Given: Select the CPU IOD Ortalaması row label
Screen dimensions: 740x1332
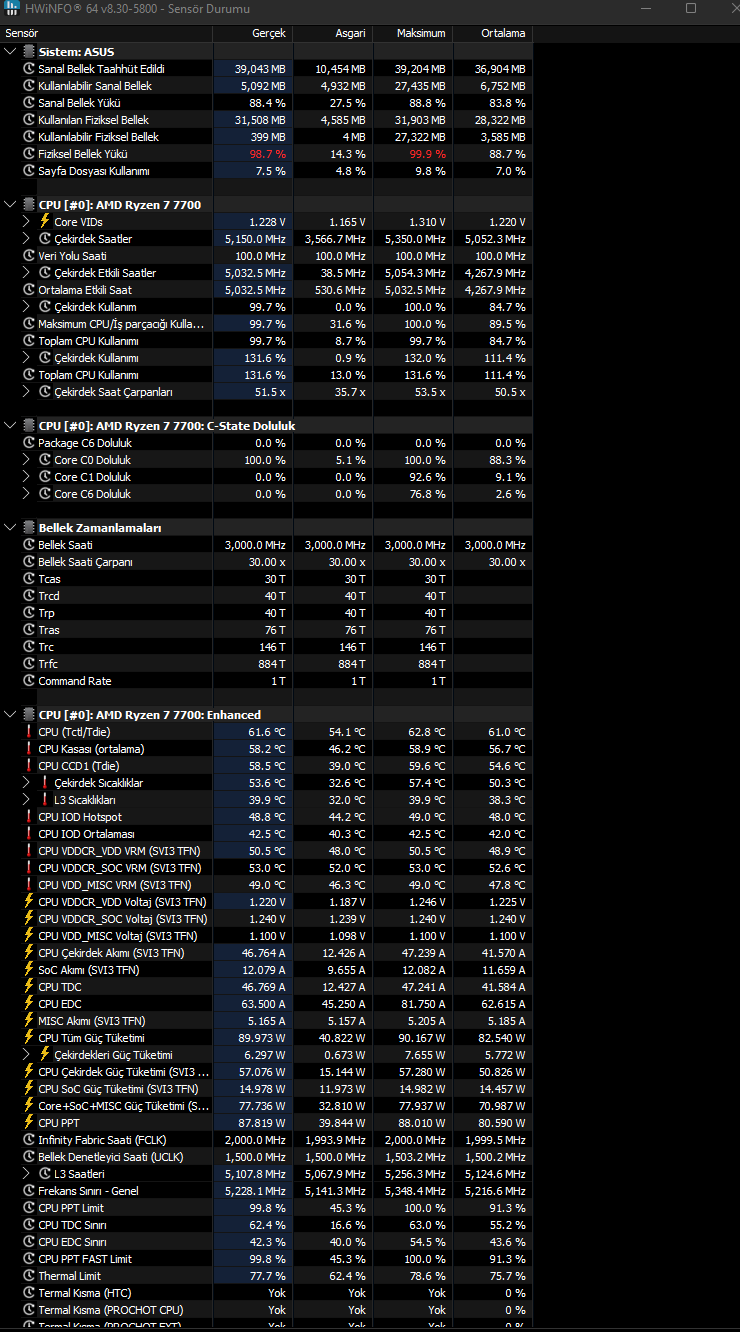Looking at the screenshot, I should [86, 834].
